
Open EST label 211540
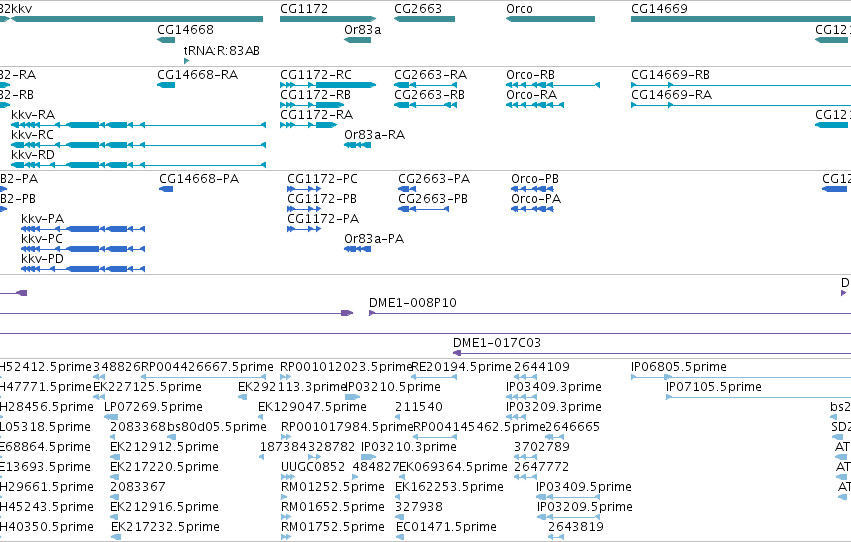point(419,407)
